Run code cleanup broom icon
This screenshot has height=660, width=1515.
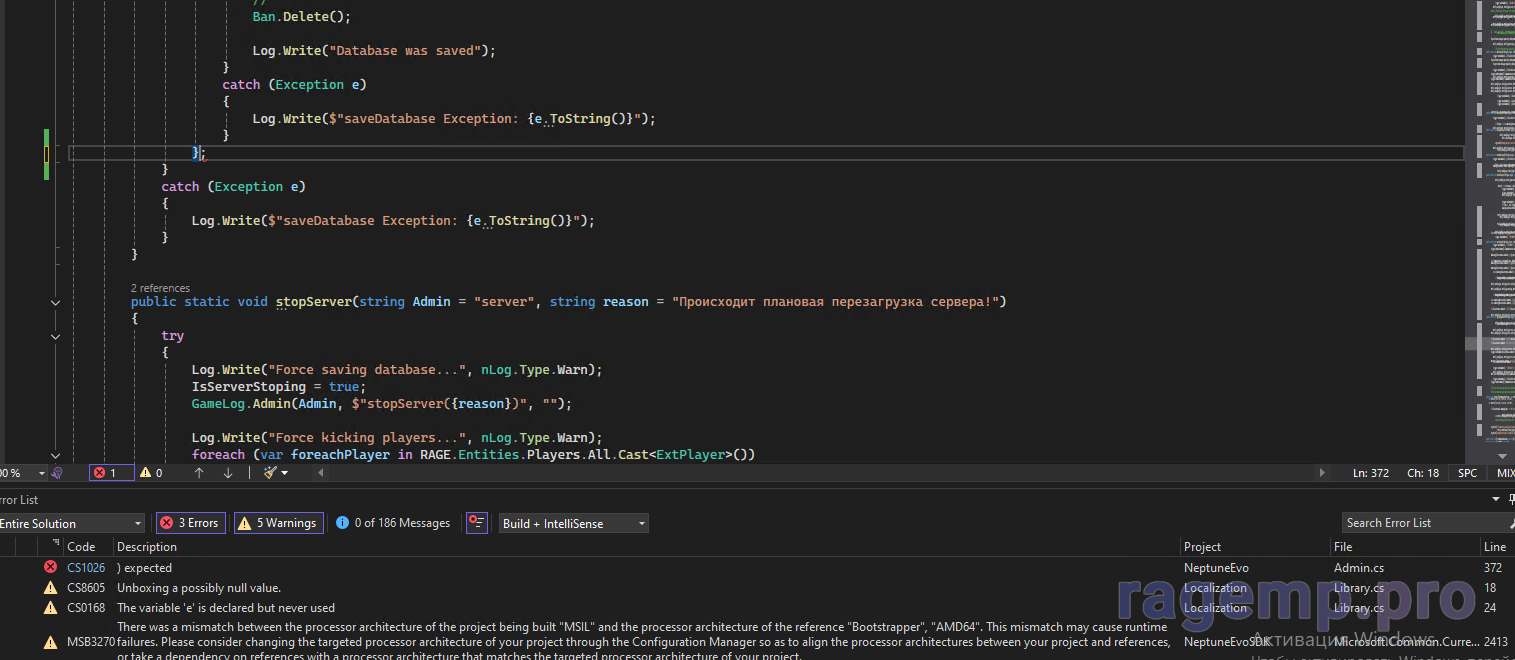pyautogui.click(x=269, y=473)
